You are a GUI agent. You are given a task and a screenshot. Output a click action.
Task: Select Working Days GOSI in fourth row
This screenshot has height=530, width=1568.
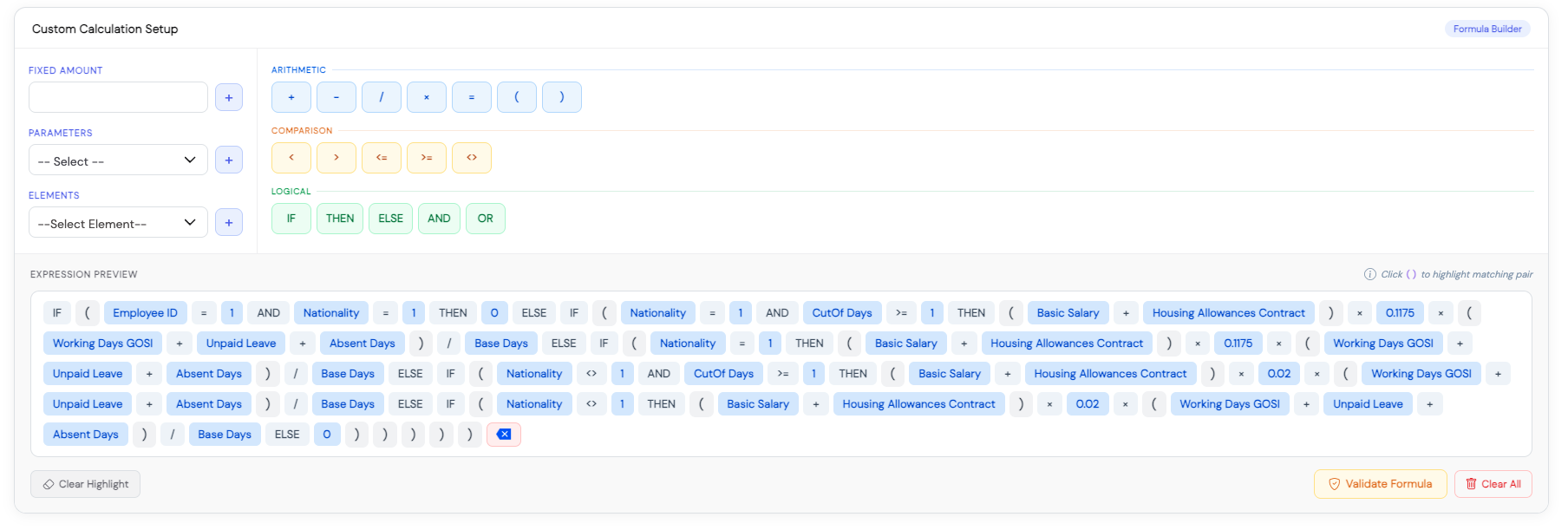tap(1230, 404)
